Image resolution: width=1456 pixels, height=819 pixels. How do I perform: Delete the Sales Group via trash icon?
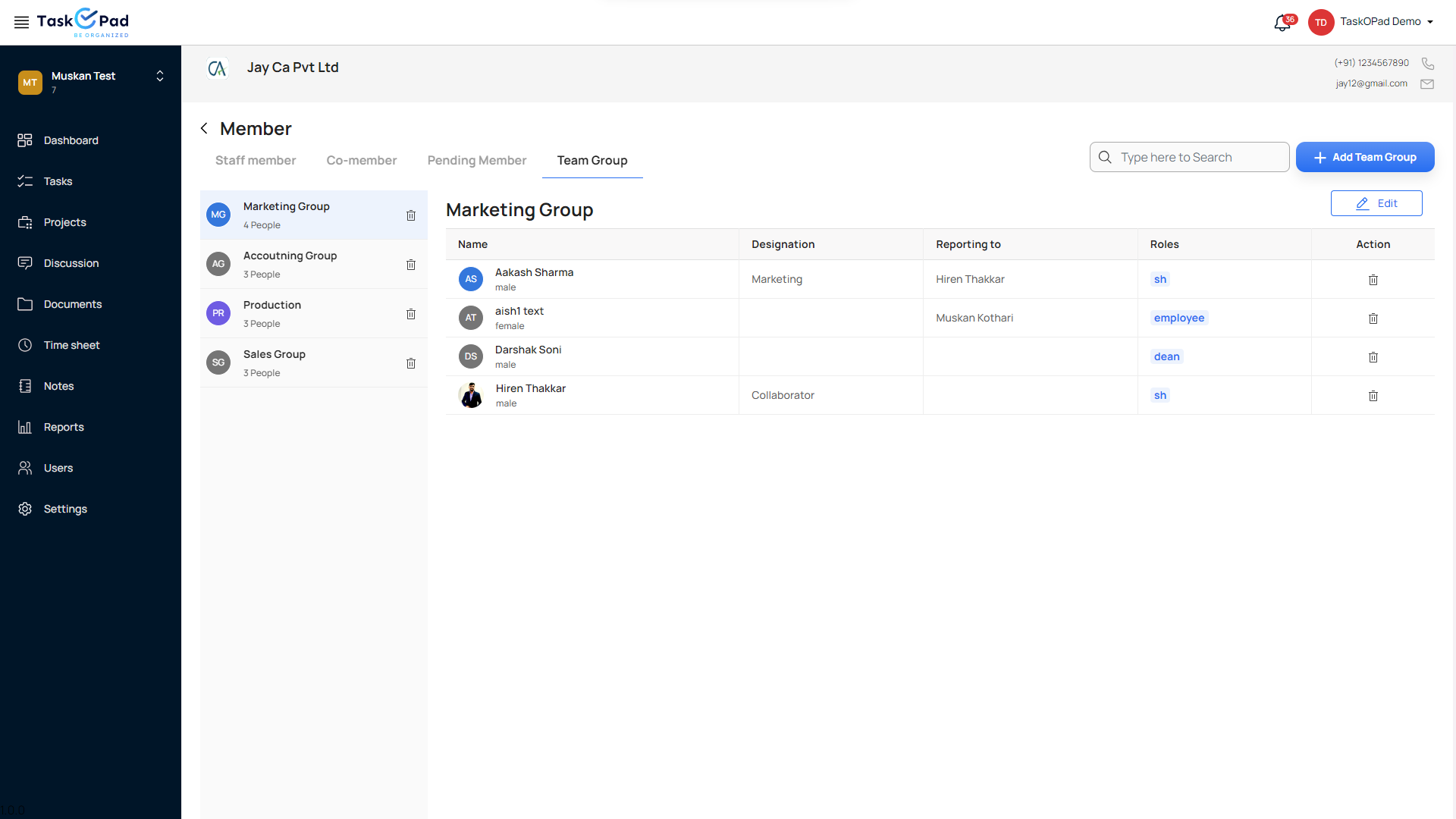(411, 363)
